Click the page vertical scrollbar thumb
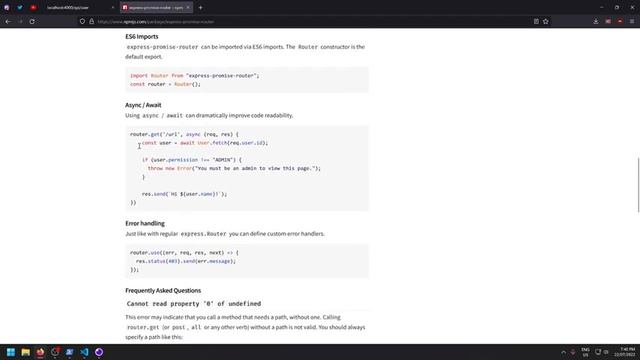This screenshot has height=360, width=640. click(x=638, y=184)
